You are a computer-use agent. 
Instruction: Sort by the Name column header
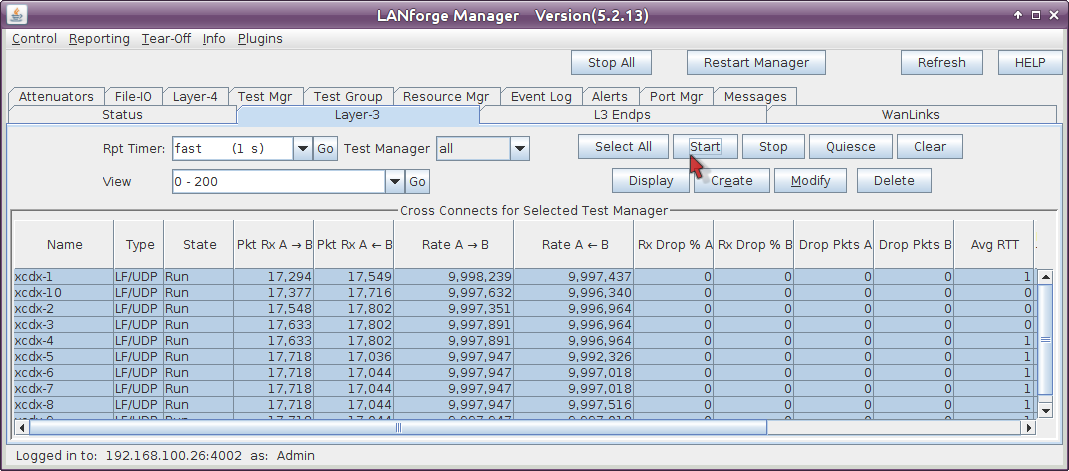(x=64, y=245)
